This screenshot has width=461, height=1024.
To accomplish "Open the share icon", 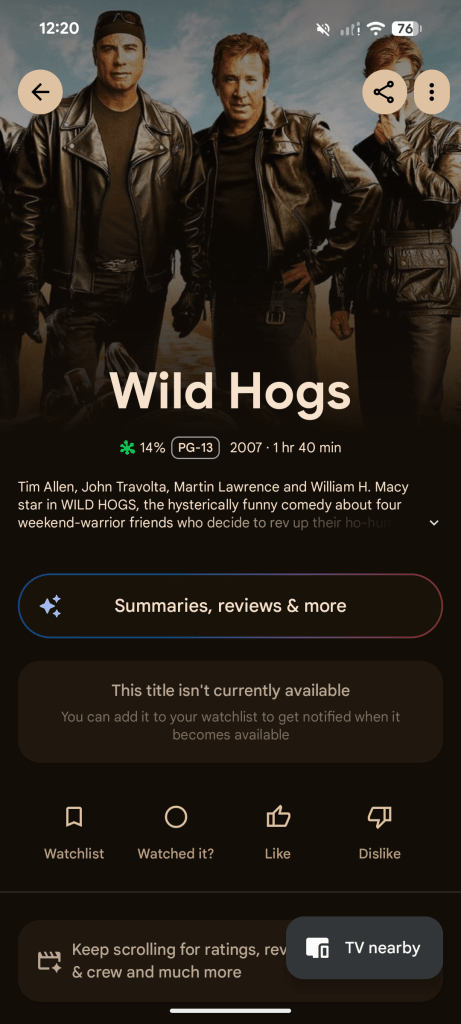I will point(384,92).
